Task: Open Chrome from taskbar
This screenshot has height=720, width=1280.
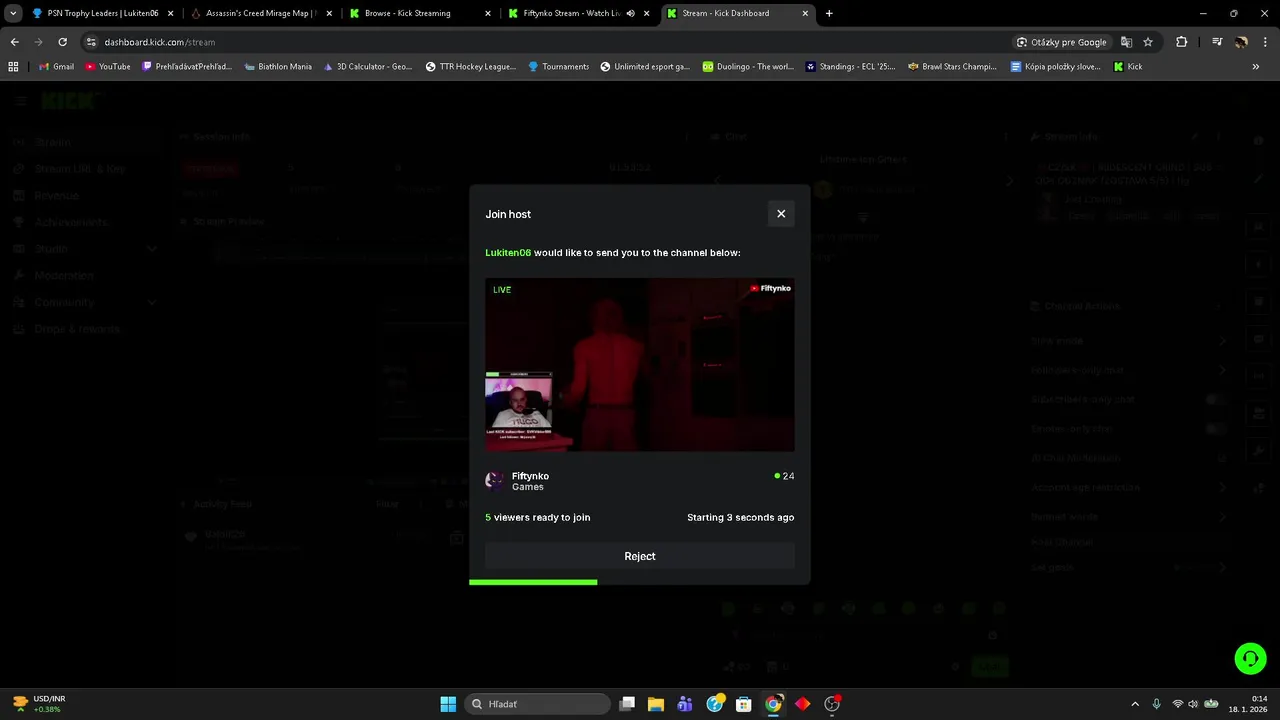Action: 773,704
